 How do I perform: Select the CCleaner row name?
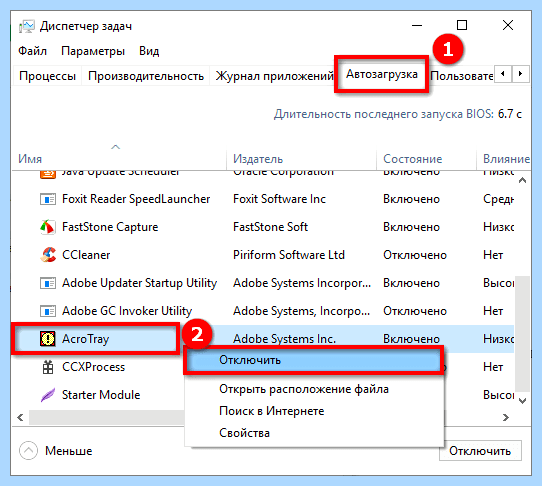click(86, 255)
